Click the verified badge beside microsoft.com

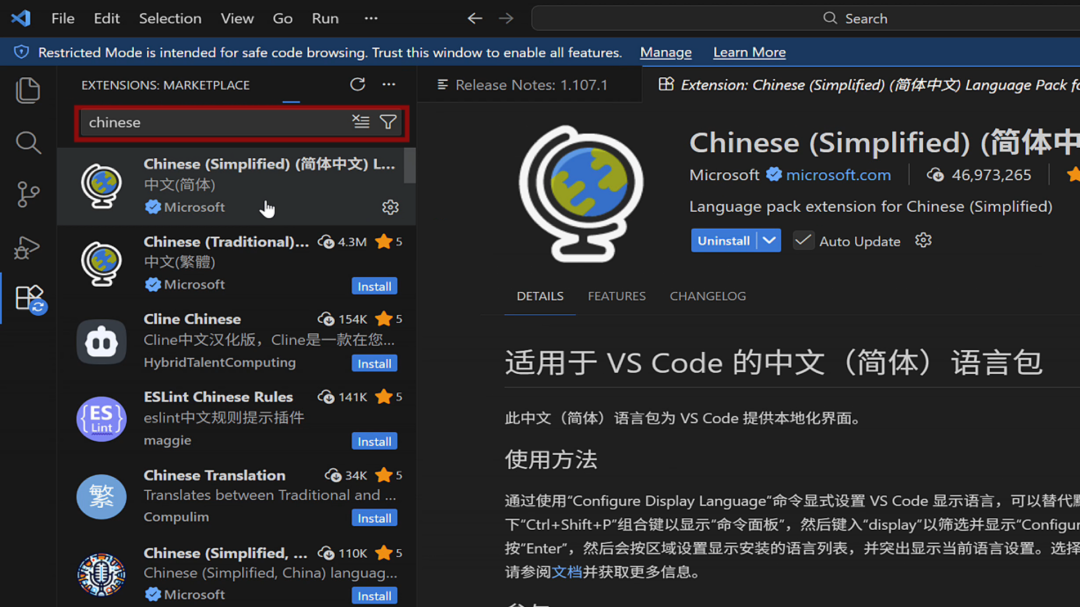773,174
